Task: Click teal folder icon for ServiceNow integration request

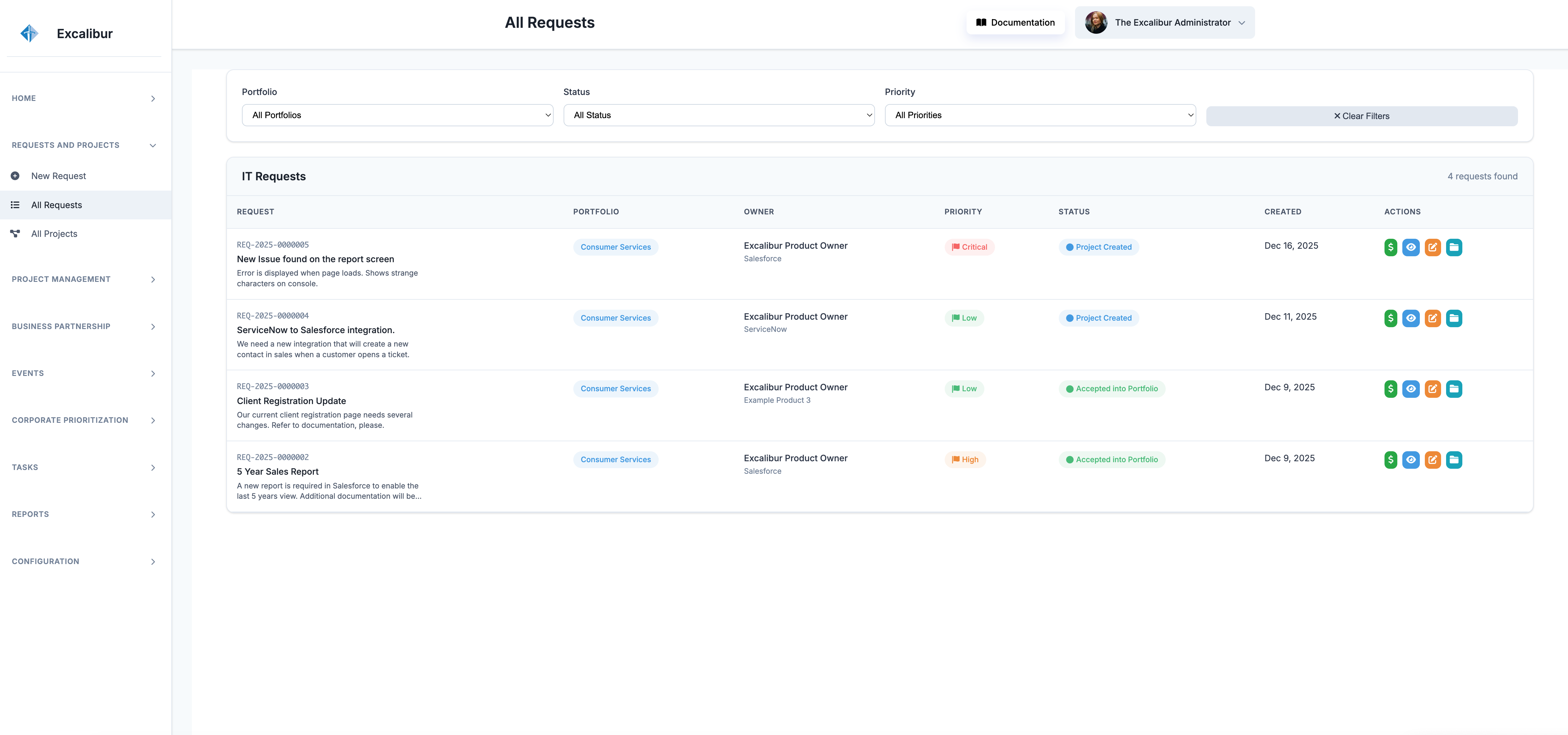Action: (x=1454, y=318)
